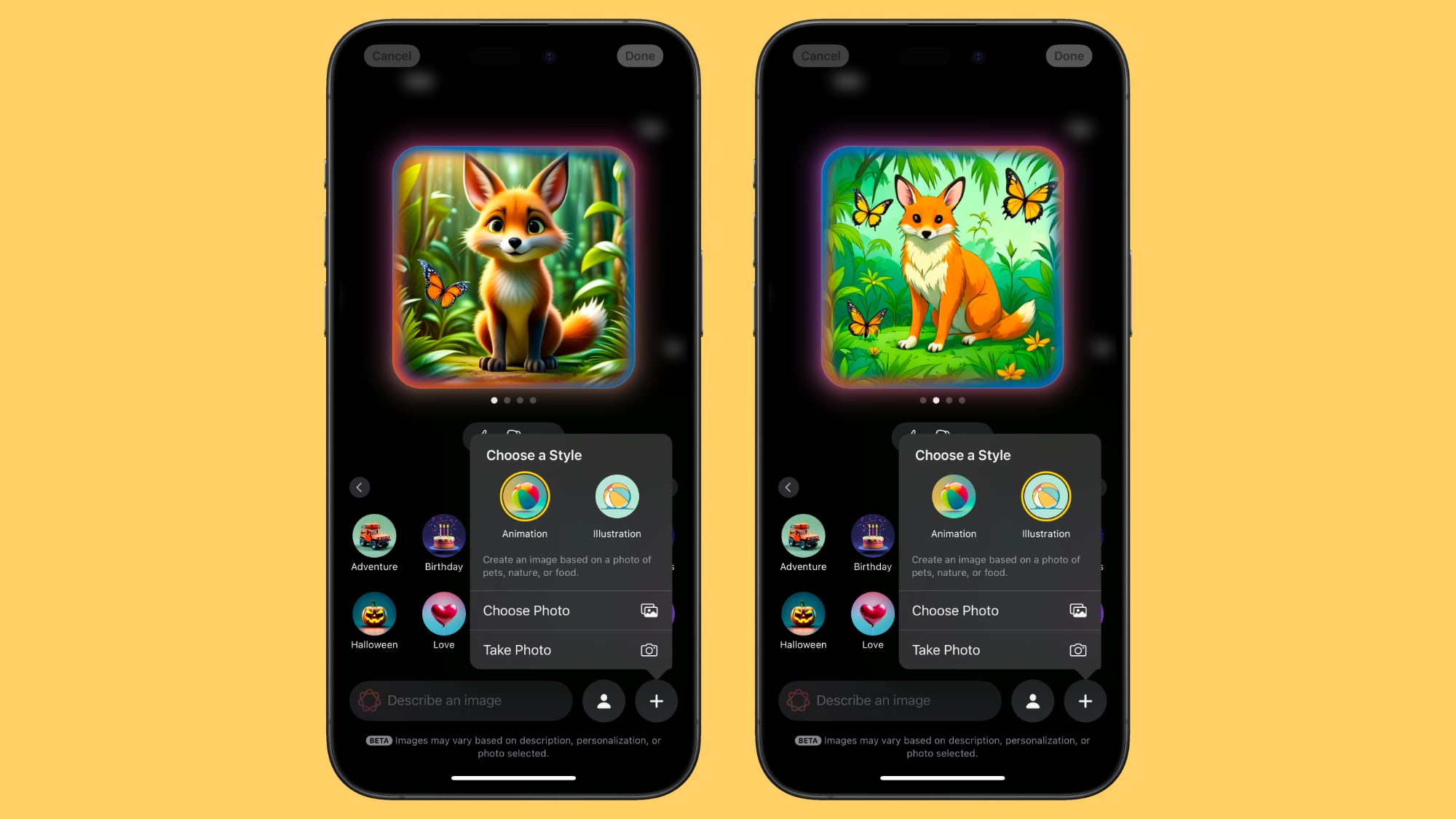Tap the Add image plus button
The image size is (1456, 819).
656,700
